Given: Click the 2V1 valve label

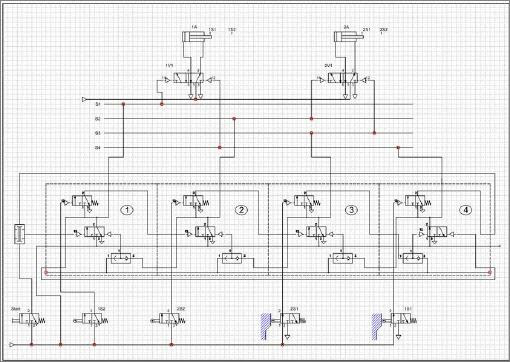Looking at the screenshot, I should tap(328, 66).
